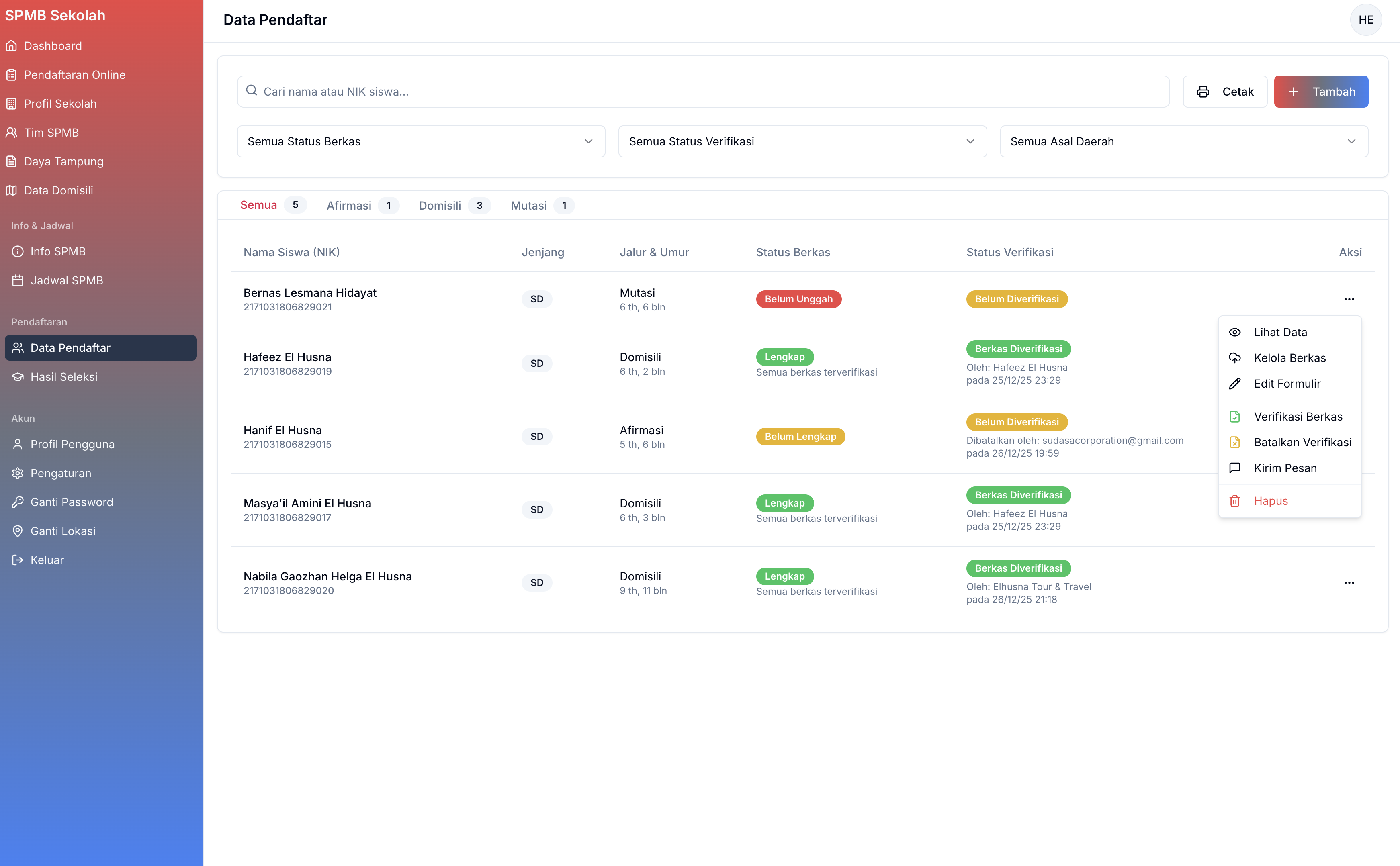Click the Ganti Lokasi map pin icon
Image resolution: width=1400 pixels, height=866 pixels.
[18, 531]
